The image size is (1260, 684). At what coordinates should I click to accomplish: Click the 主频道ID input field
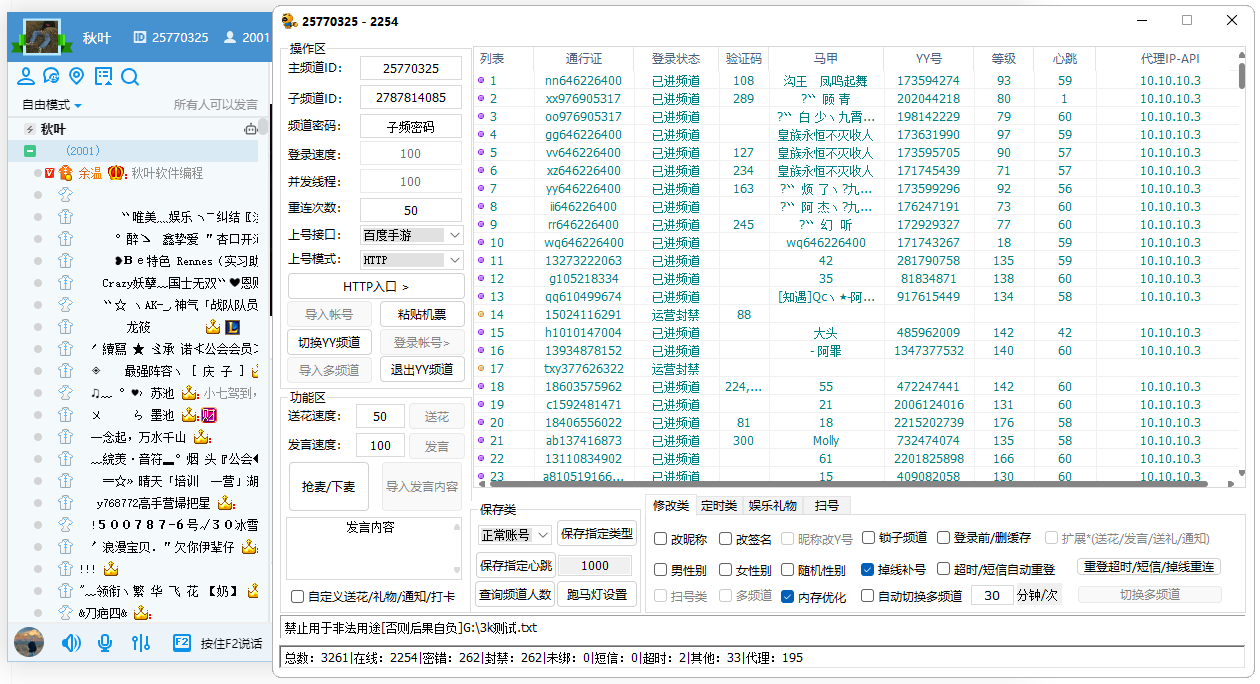click(411, 68)
